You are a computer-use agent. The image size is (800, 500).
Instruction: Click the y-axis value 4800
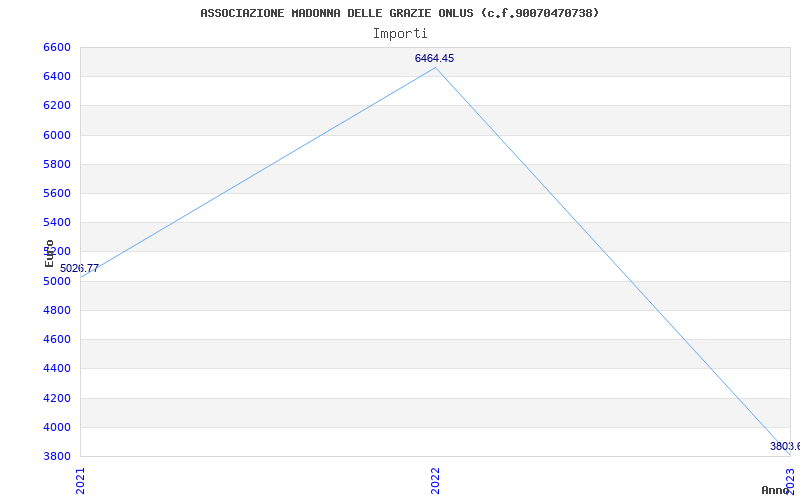click(x=57, y=310)
